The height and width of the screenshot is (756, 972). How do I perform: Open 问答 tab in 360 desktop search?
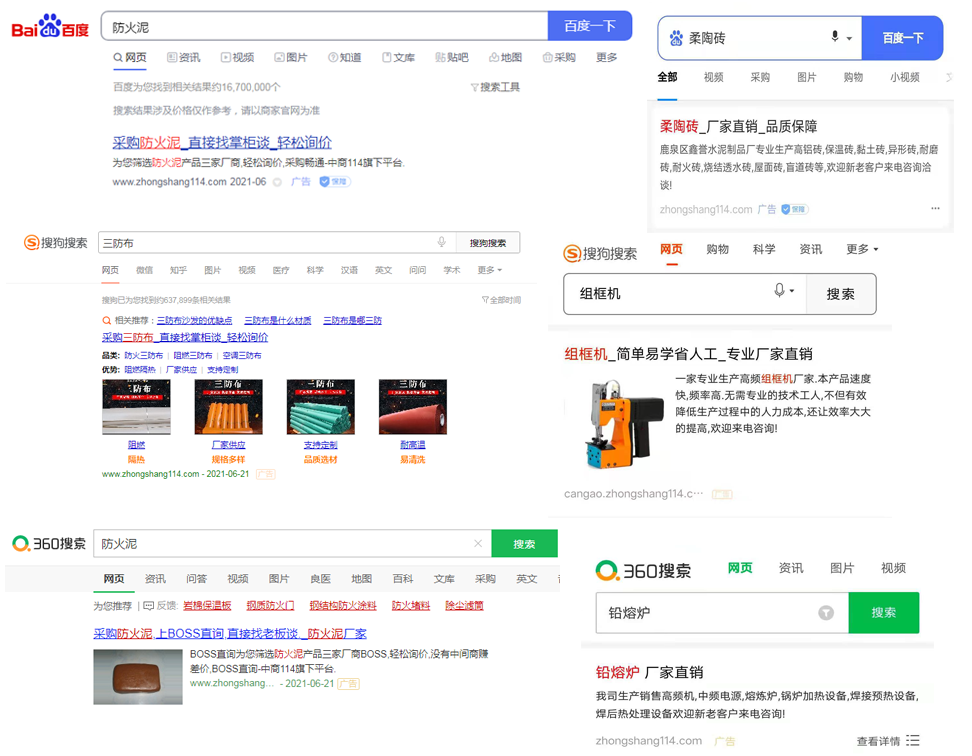coord(197,579)
